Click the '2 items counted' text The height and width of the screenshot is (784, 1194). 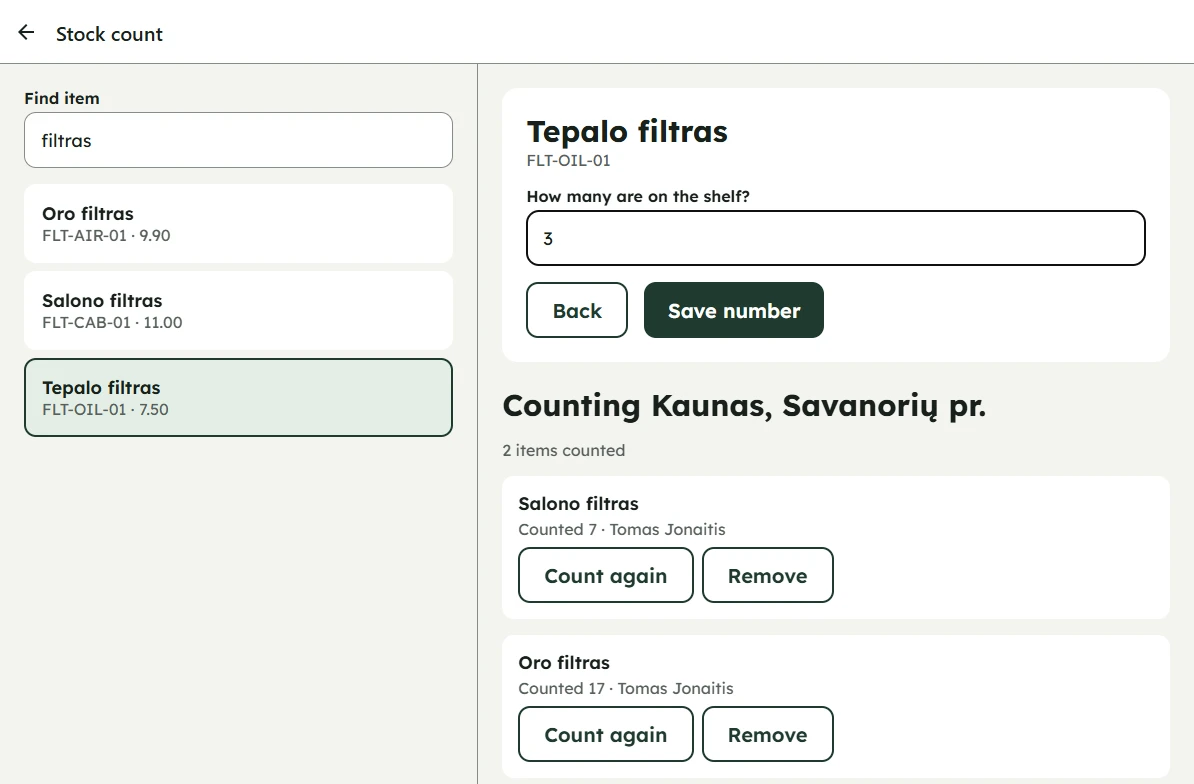tap(563, 451)
